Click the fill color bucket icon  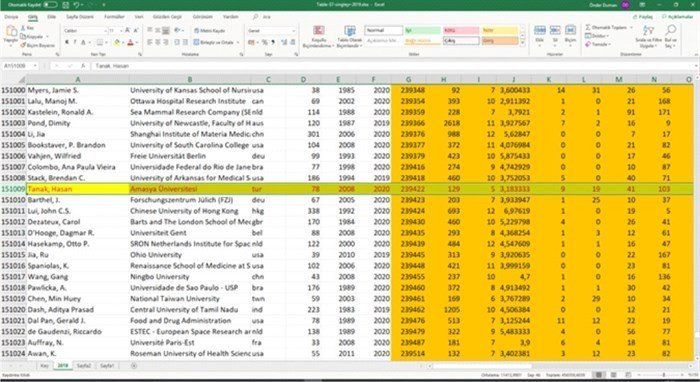tap(117, 42)
